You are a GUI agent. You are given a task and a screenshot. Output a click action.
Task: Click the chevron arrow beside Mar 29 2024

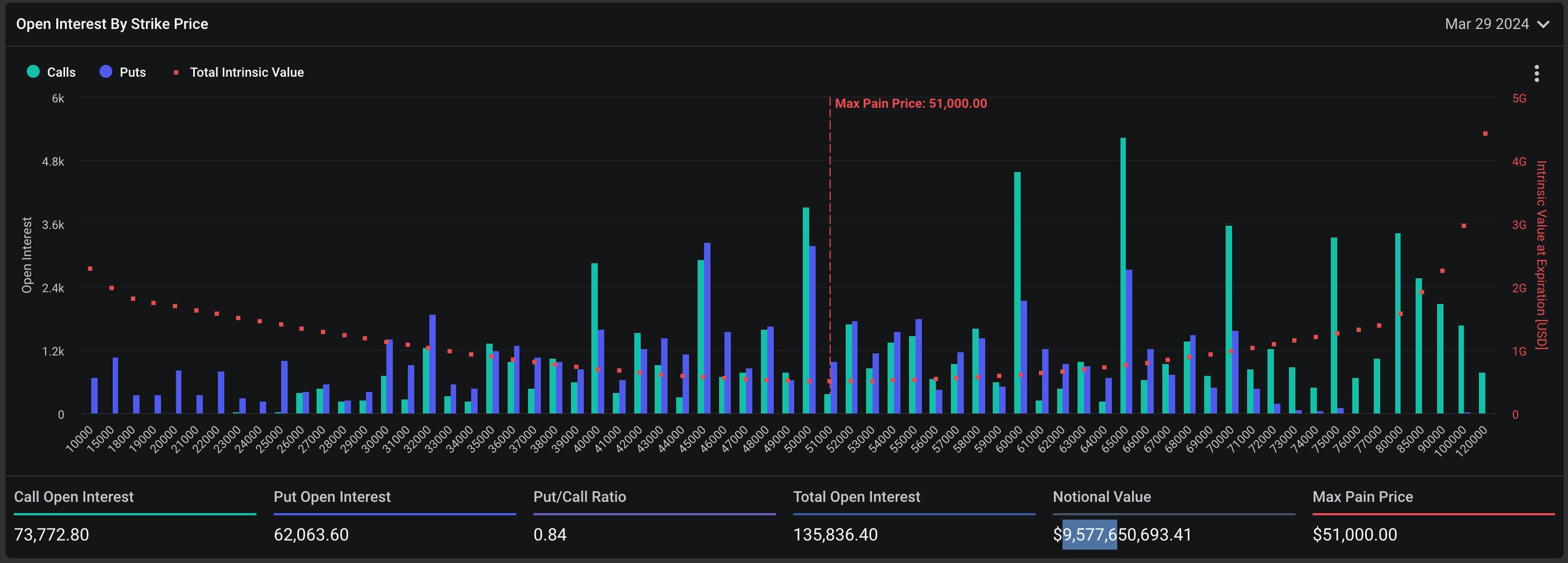click(x=1543, y=24)
